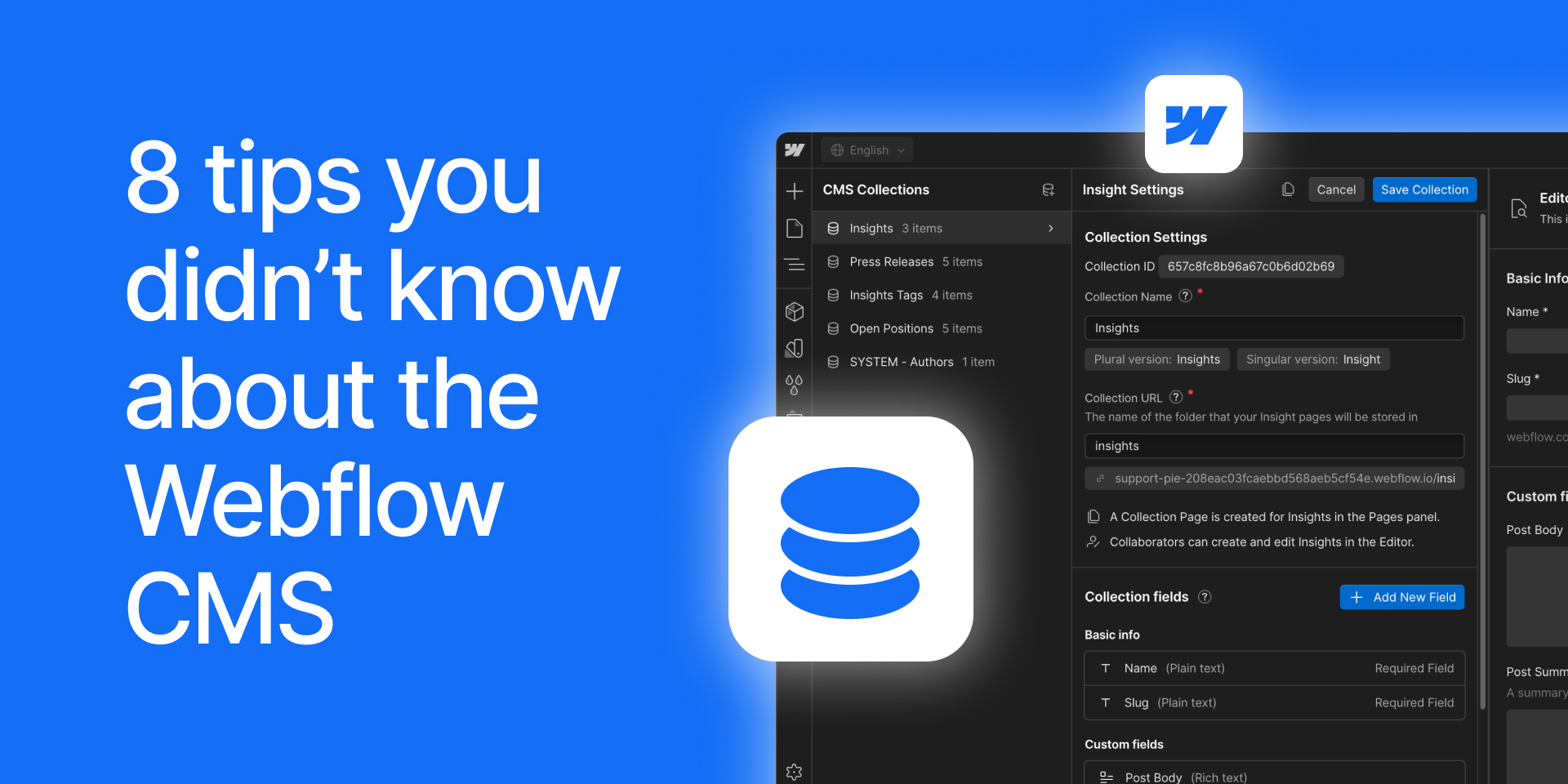
Task: Create a new collection via database-plus icon
Action: coord(1049,189)
